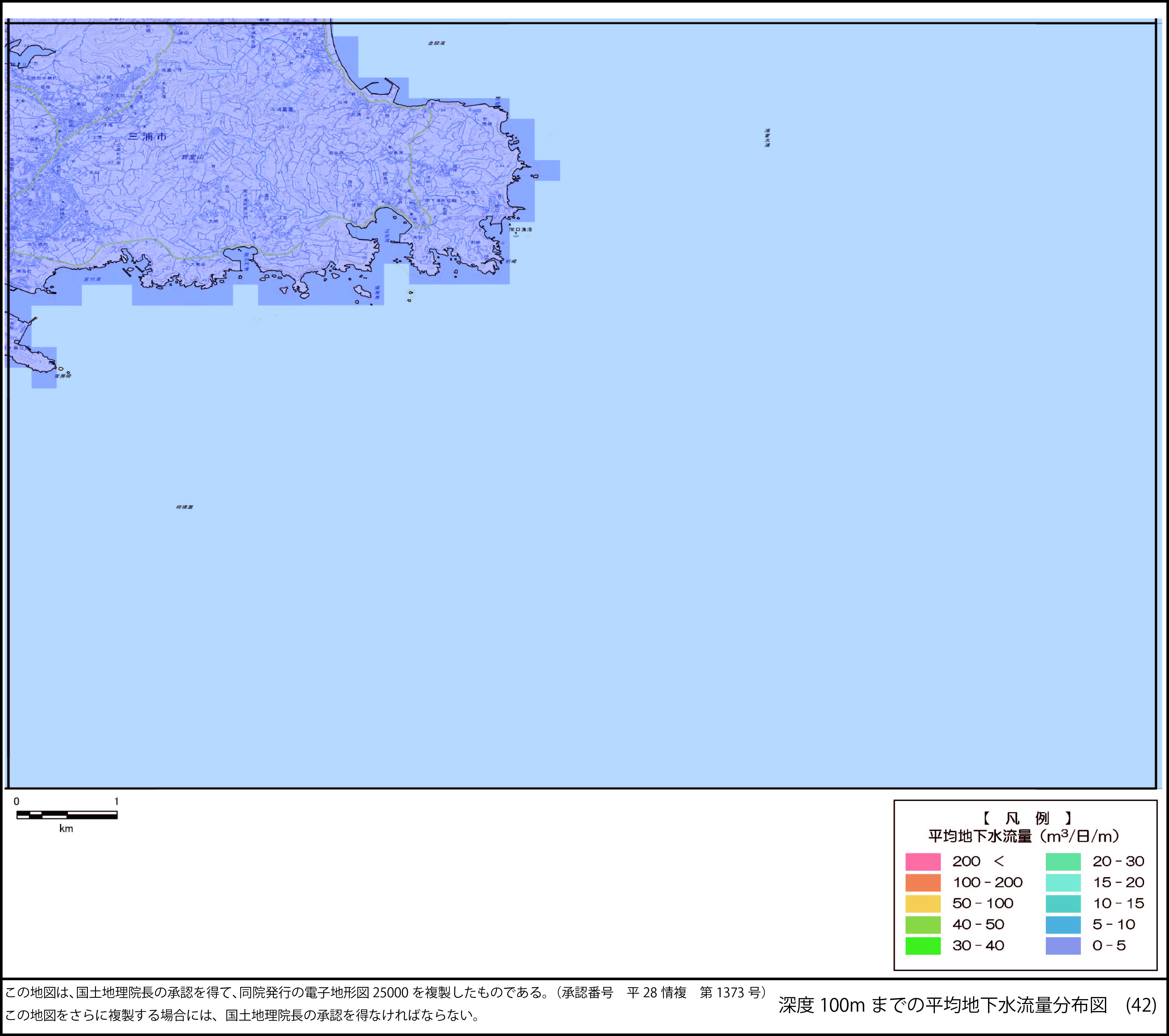Click the pale aqua '15 - 20' swatch
The width and height of the screenshot is (1169, 1036).
(x=1063, y=883)
